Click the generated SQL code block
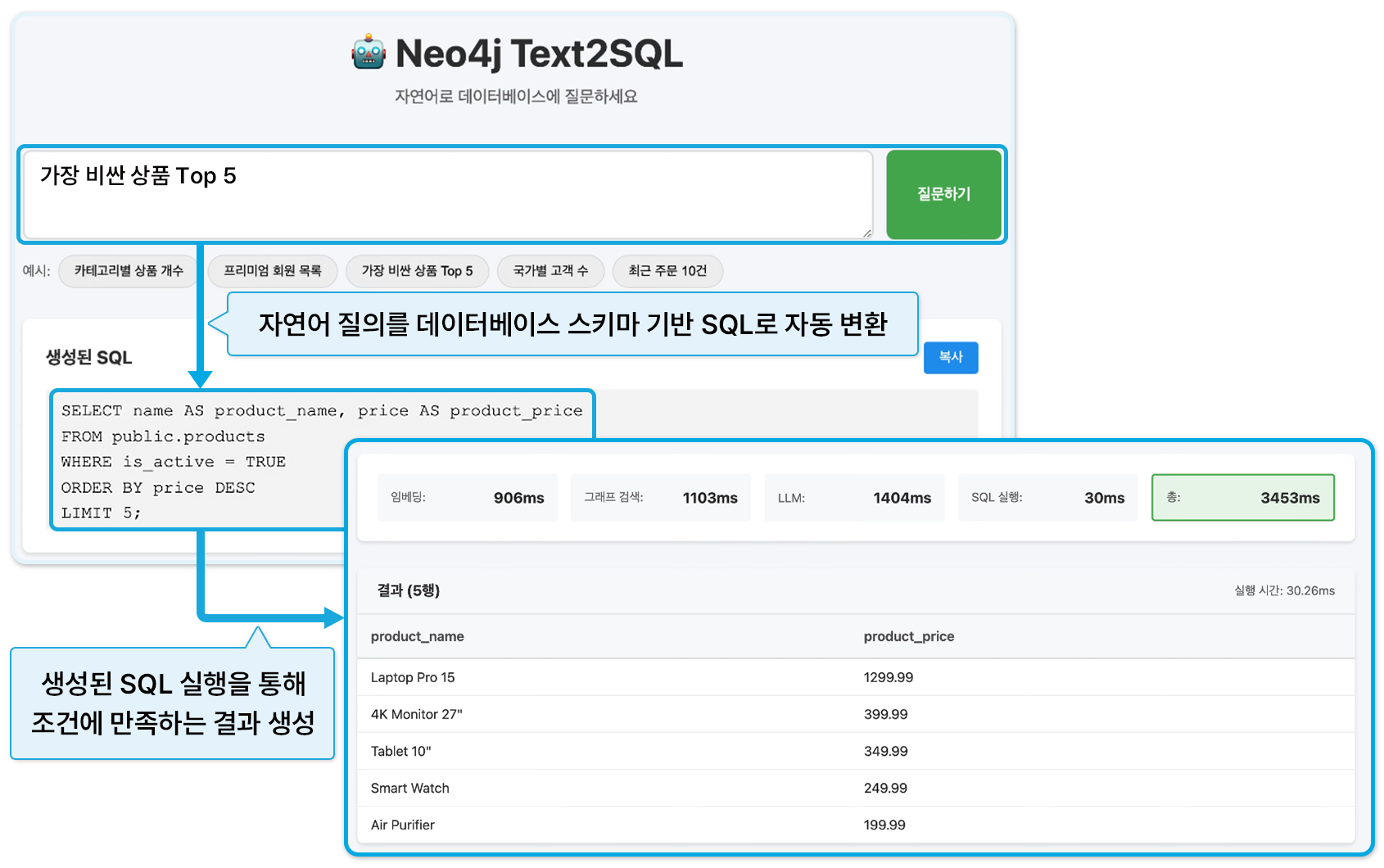 pos(197,461)
